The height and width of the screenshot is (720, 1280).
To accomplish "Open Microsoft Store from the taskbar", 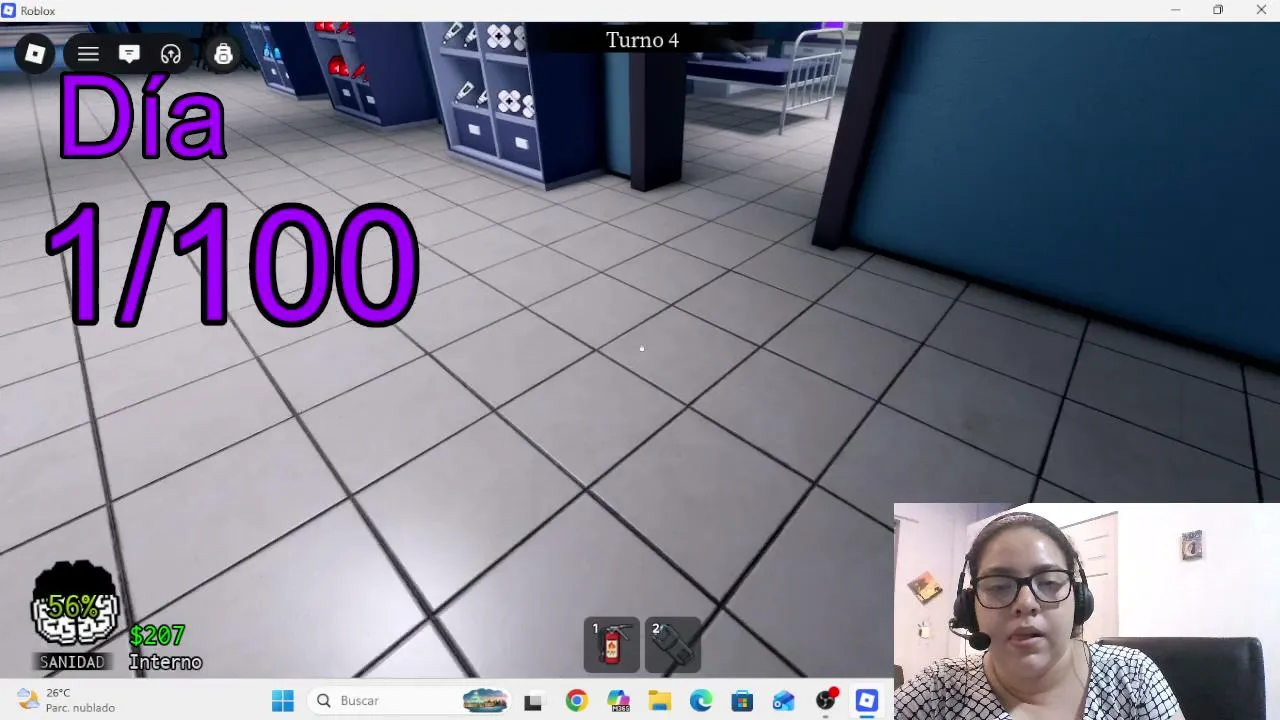I will [x=742, y=701].
